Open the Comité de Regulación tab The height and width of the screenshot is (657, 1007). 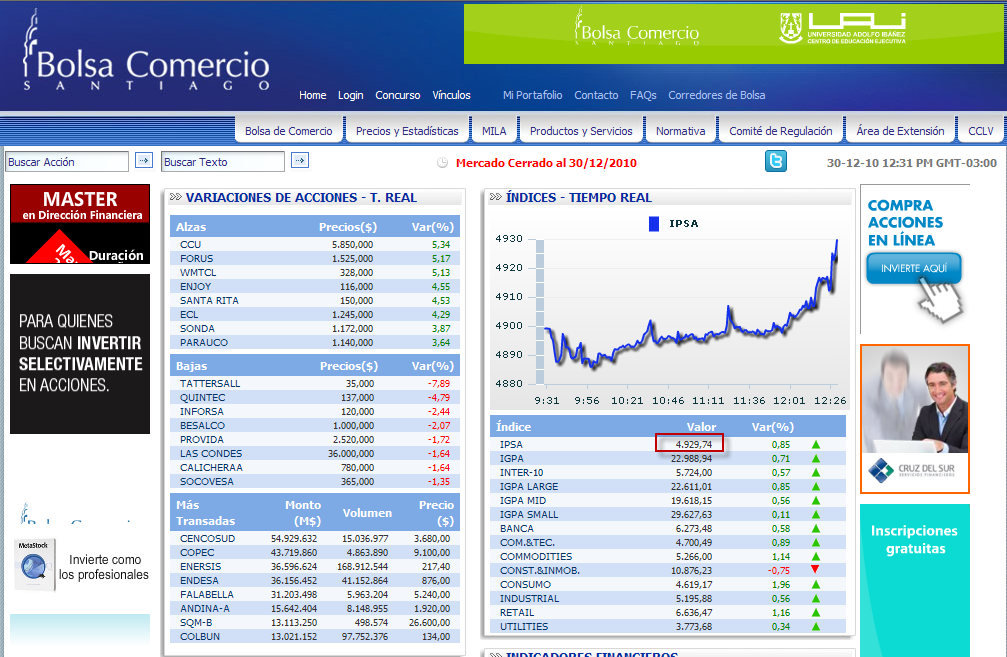pos(780,131)
